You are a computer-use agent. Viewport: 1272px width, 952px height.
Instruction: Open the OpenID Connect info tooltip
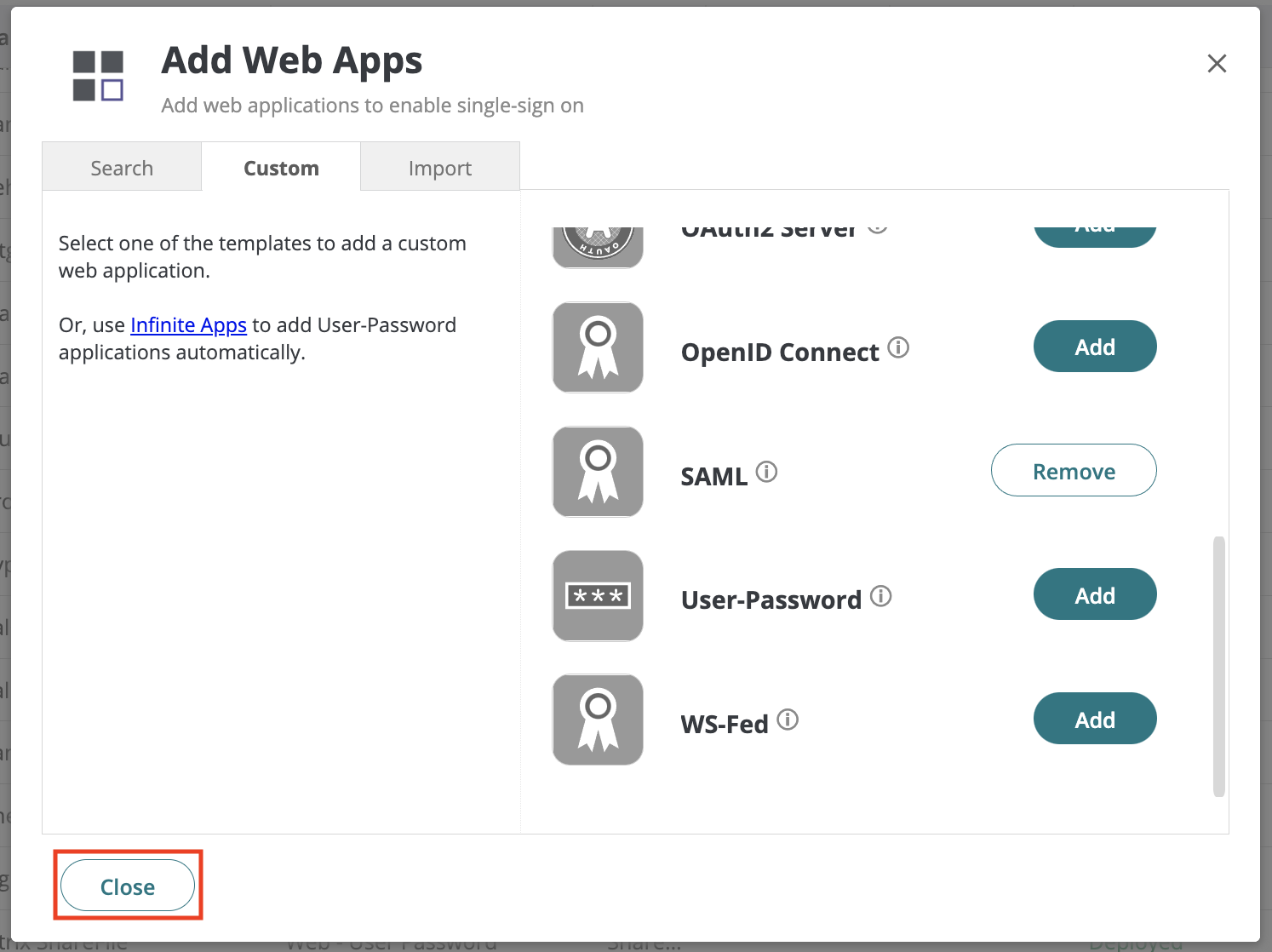899,348
